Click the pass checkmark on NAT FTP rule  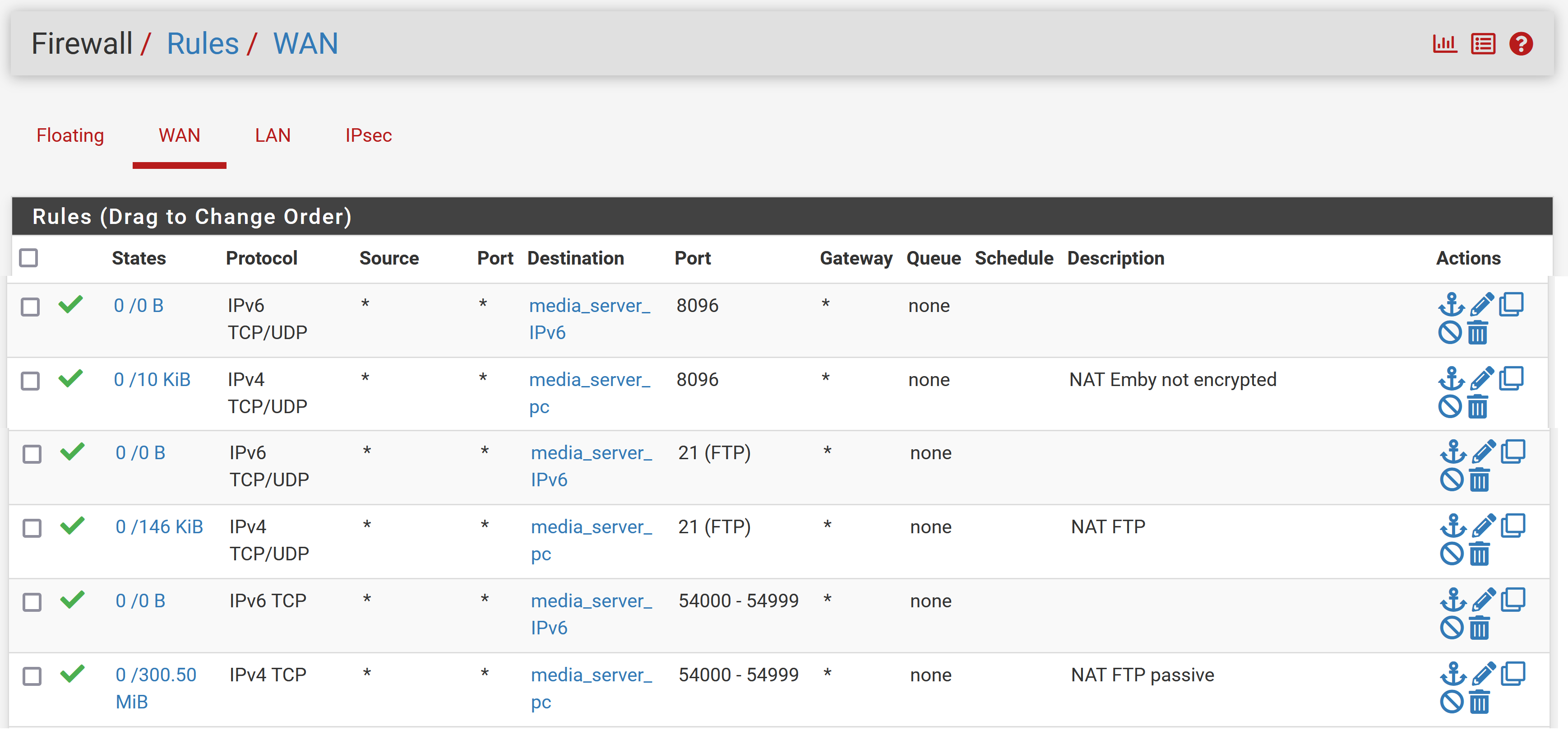(x=73, y=525)
